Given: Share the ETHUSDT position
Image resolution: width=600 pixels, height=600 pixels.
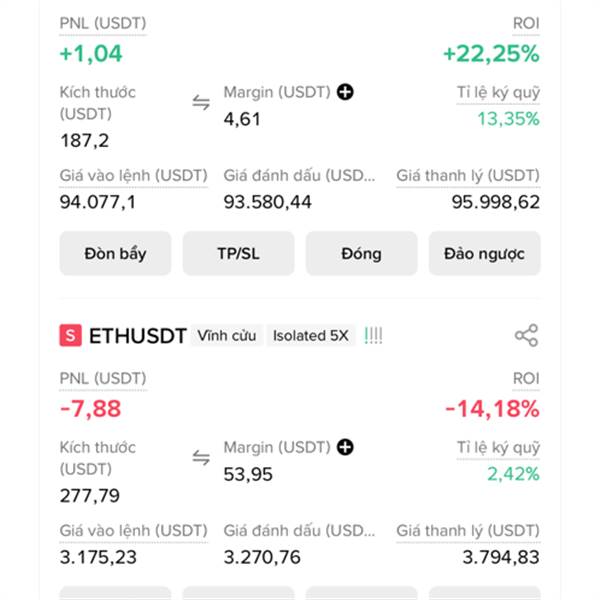Looking at the screenshot, I should coord(527,336).
